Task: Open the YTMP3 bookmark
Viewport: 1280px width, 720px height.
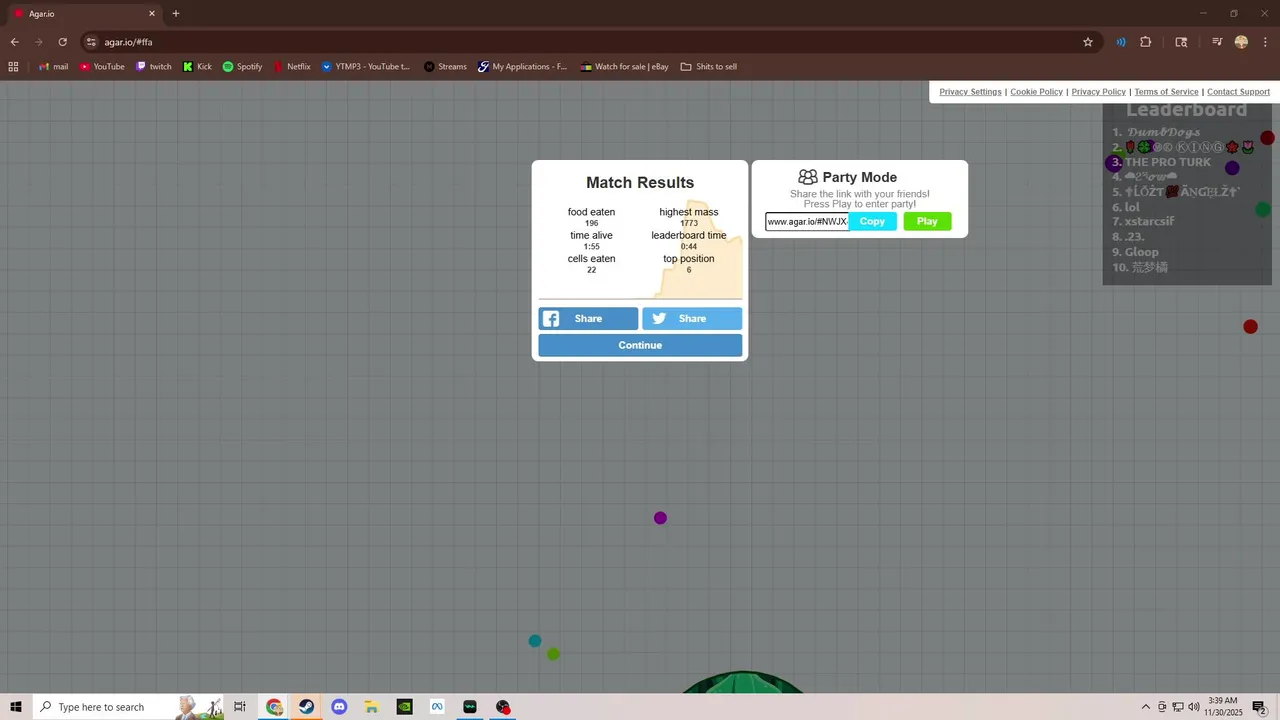Action: pos(366,67)
